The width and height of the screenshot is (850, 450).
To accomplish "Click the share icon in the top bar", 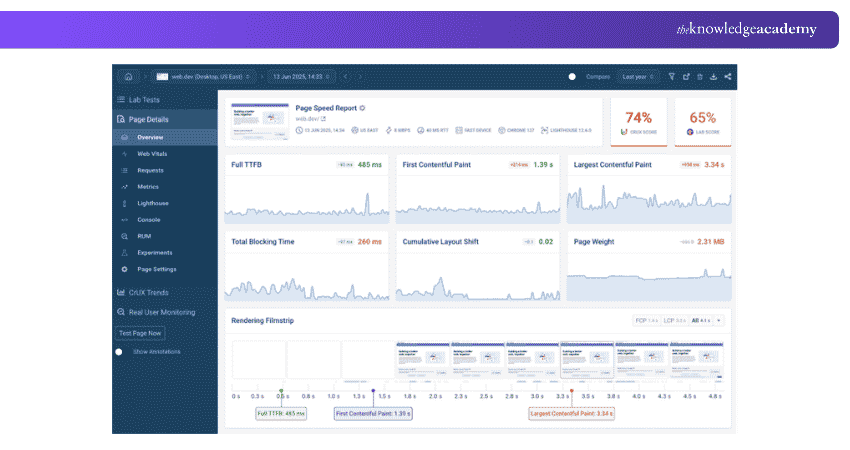I will pos(727,76).
